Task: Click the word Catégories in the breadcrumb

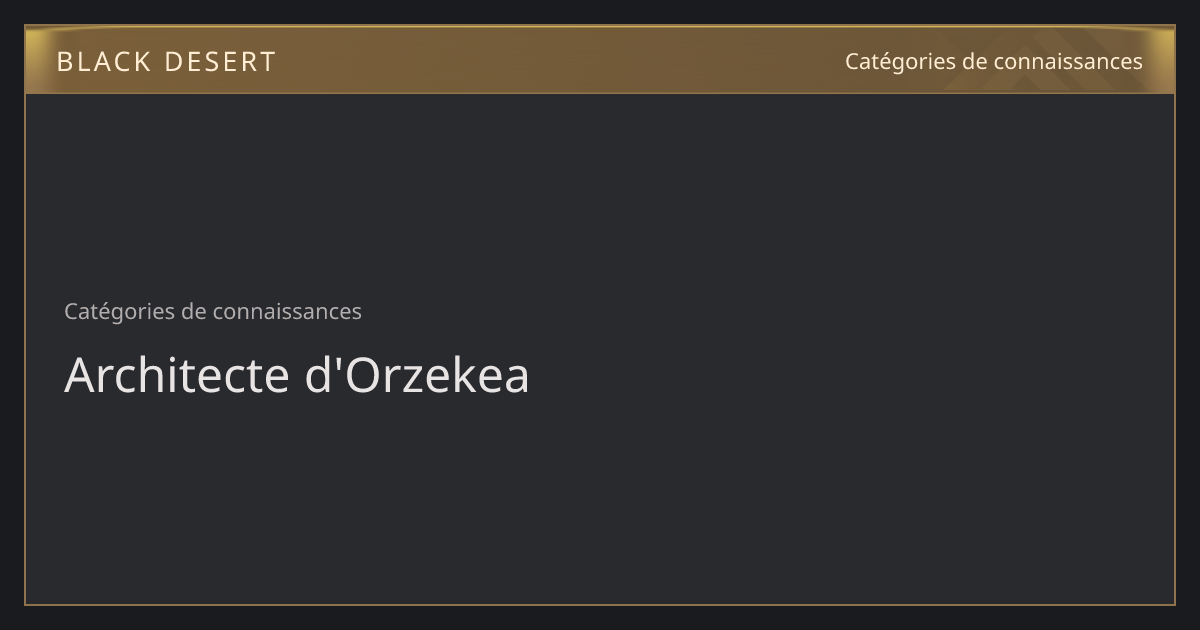Action: coord(120,311)
